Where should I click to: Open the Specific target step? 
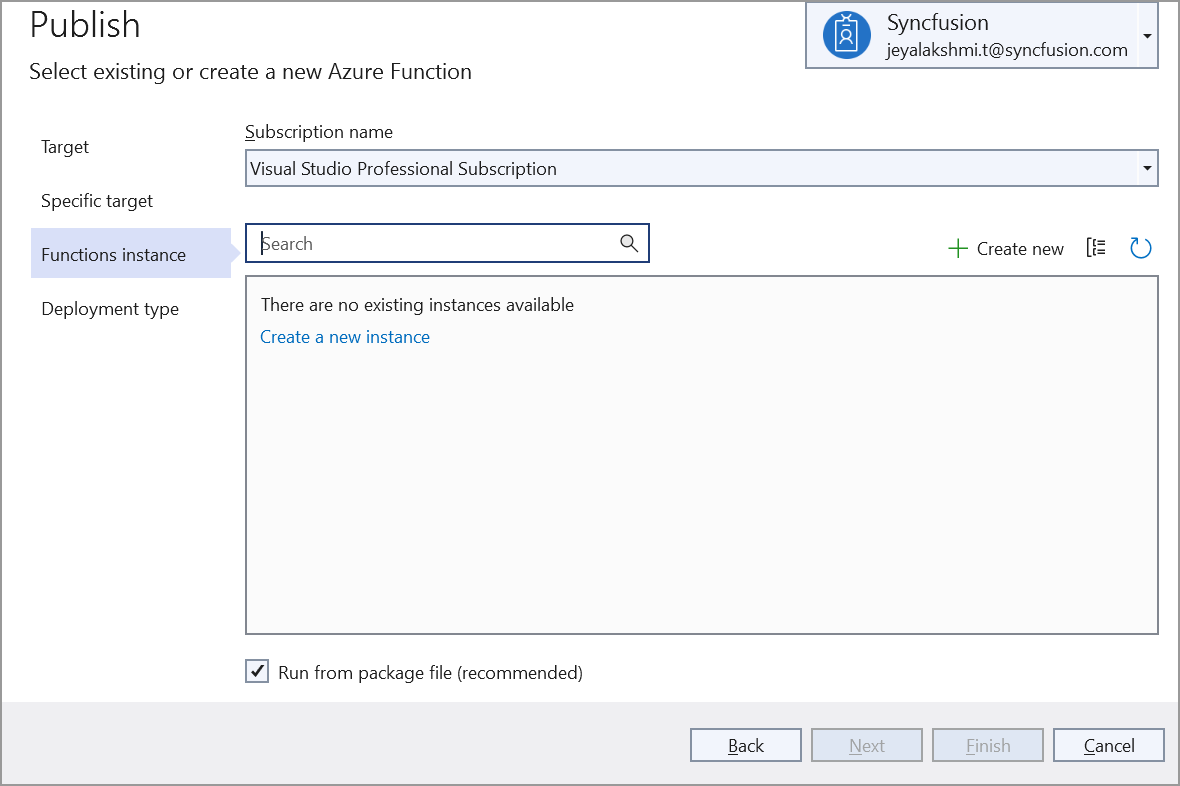tap(96, 200)
